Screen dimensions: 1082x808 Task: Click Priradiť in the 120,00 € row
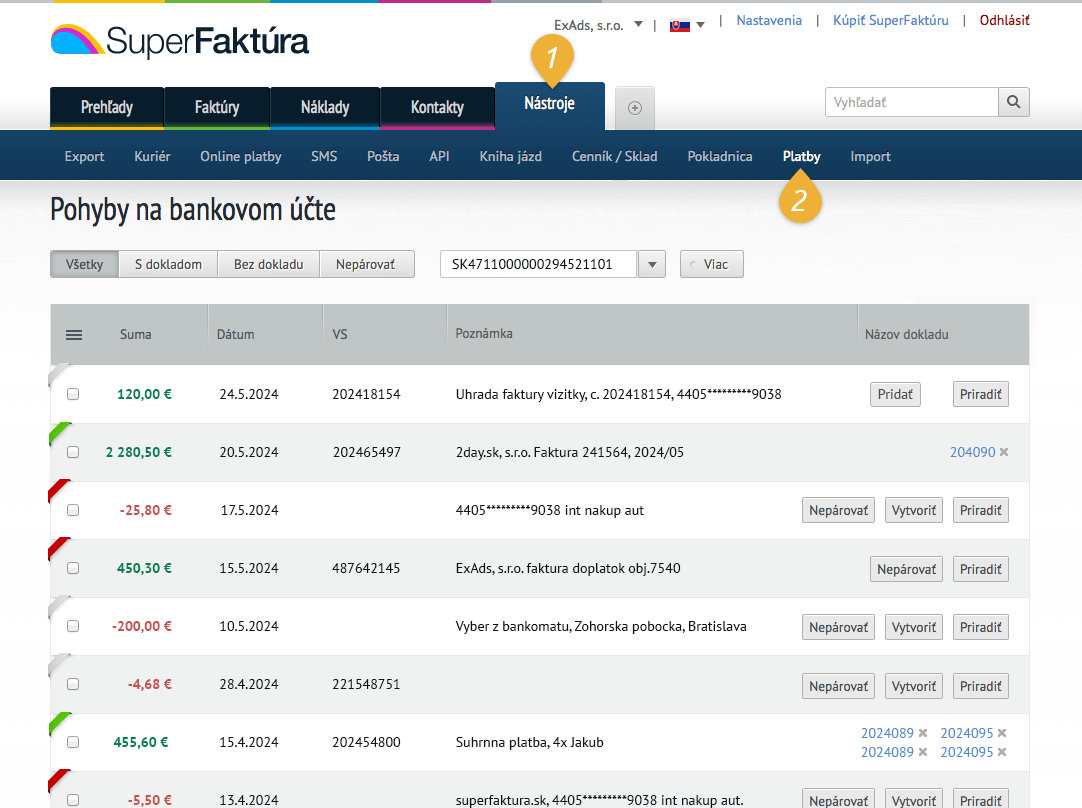tap(981, 394)
